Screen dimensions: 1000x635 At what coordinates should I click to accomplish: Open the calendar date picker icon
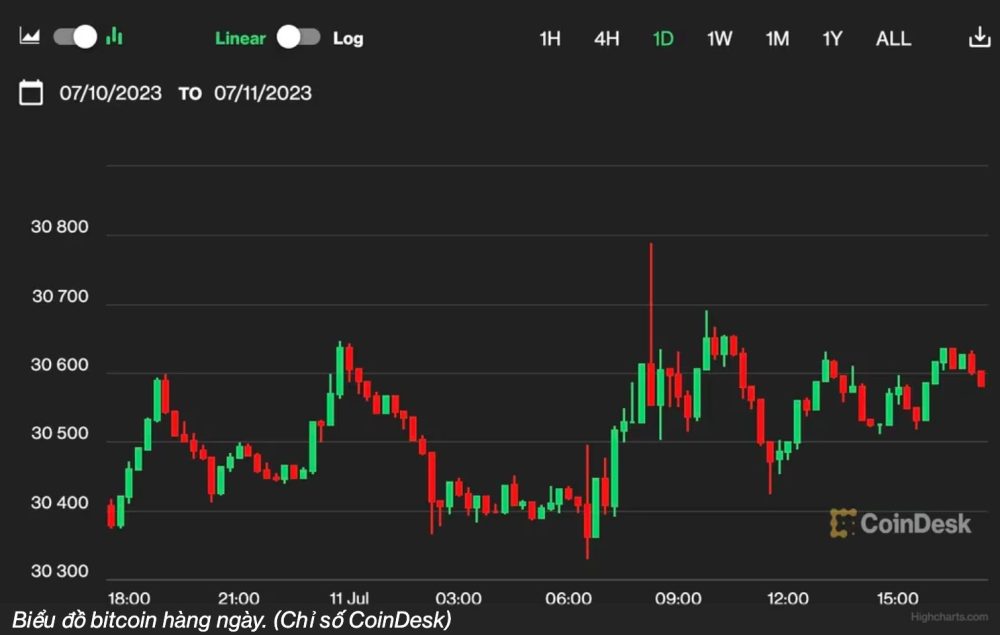[31, 92]
